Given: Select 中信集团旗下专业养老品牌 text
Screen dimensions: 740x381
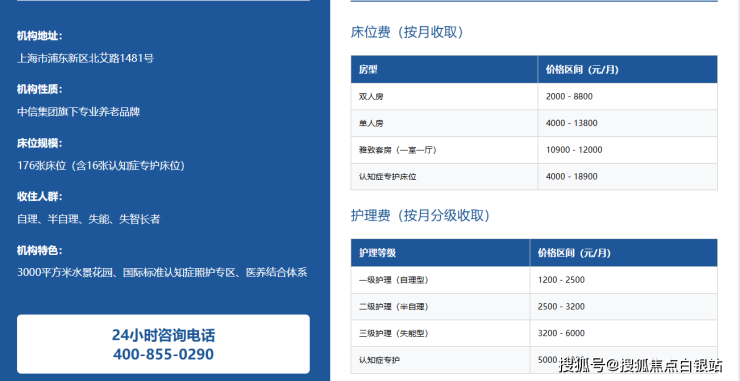Looking at the screenshot, I should [x=78, y=112].
